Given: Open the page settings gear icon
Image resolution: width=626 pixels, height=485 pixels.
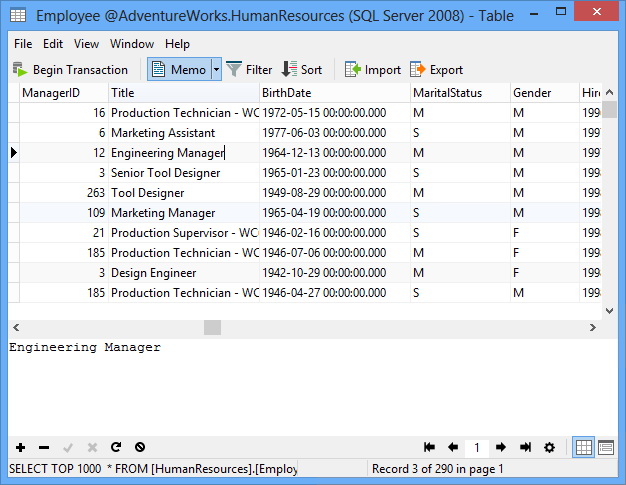Looking at the screenshot, I should point(549,448).
